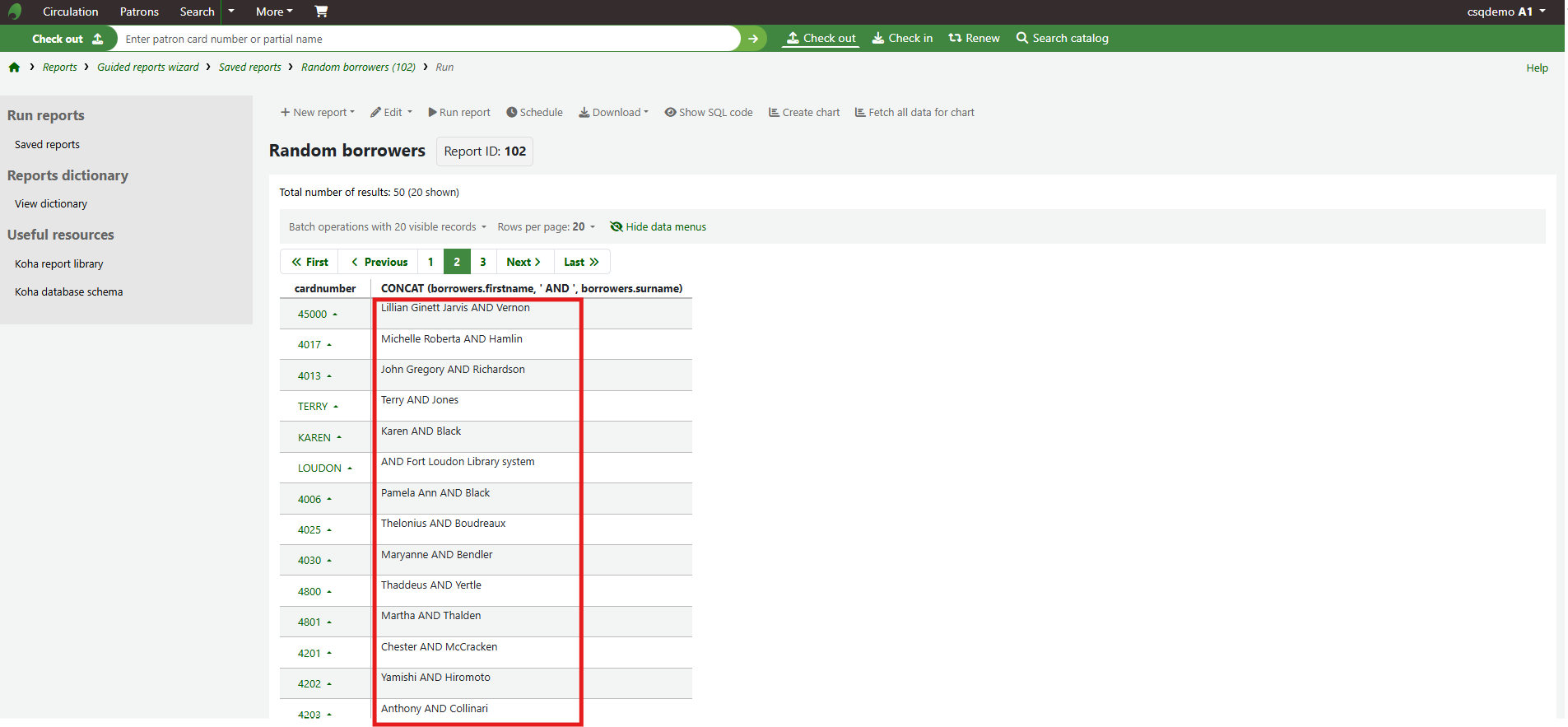1568x727 pixels.
Task: Switch to Check out tab
Action: point(821,38)
